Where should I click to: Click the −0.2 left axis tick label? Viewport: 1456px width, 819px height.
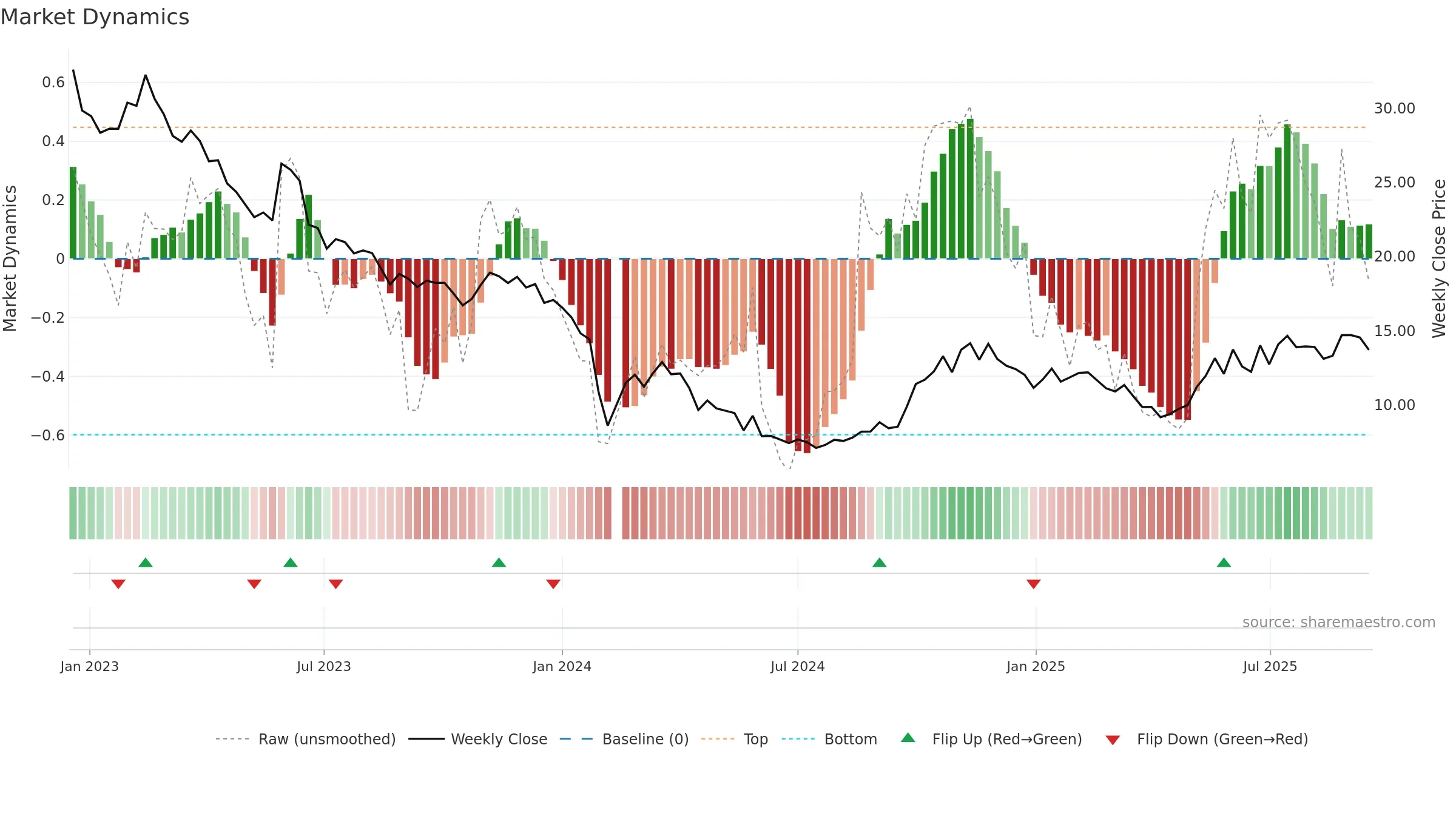click(48, 318)
